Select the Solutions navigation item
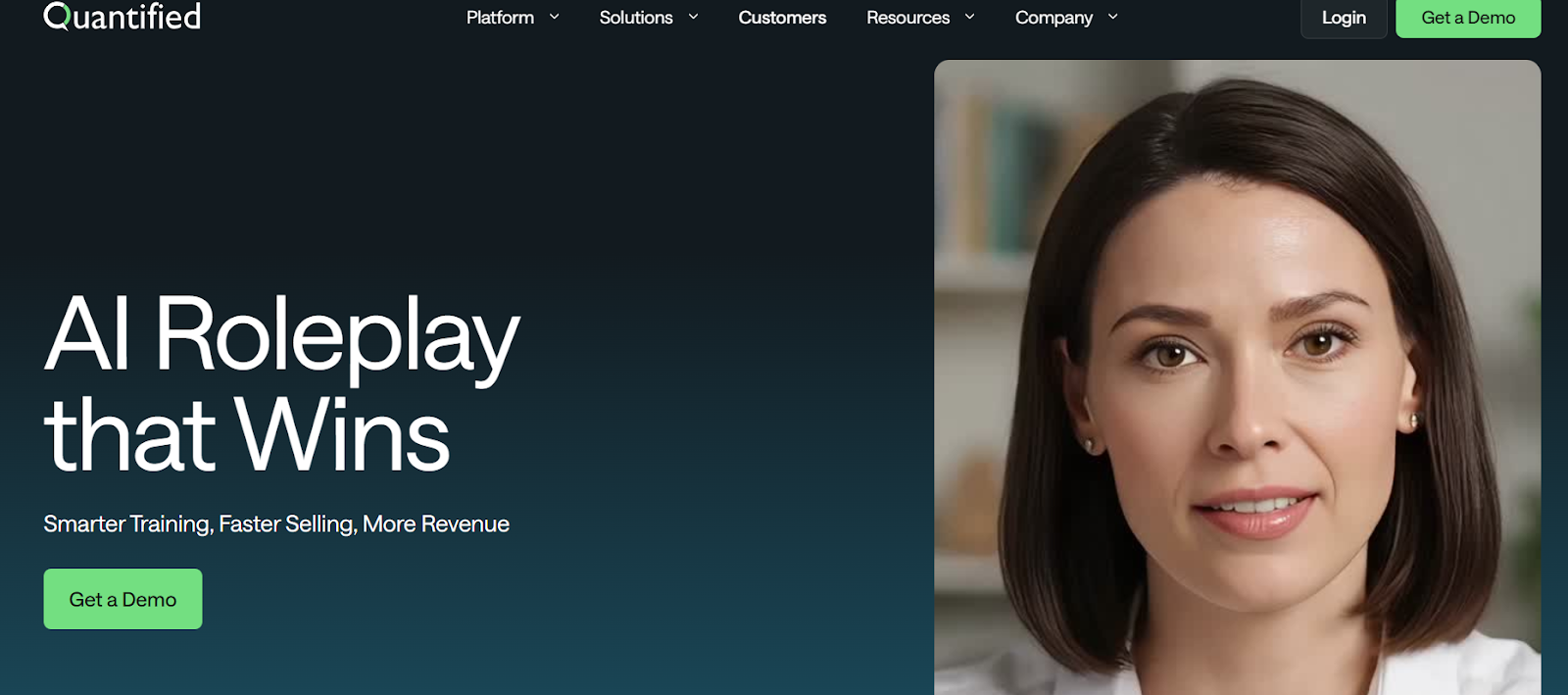The height and width of the screenshot is (695, 1568). (636, 18)
